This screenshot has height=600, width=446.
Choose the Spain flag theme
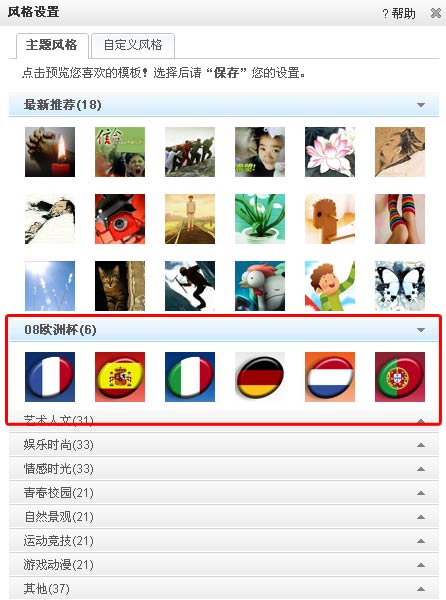click(120, 377)
